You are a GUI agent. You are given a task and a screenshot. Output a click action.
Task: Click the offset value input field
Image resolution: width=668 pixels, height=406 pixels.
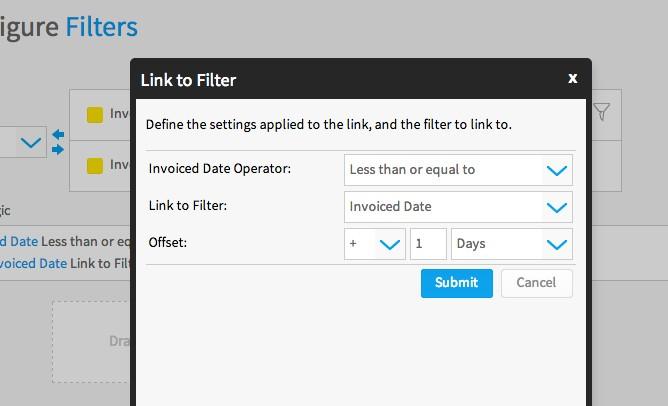pos(428,244)
